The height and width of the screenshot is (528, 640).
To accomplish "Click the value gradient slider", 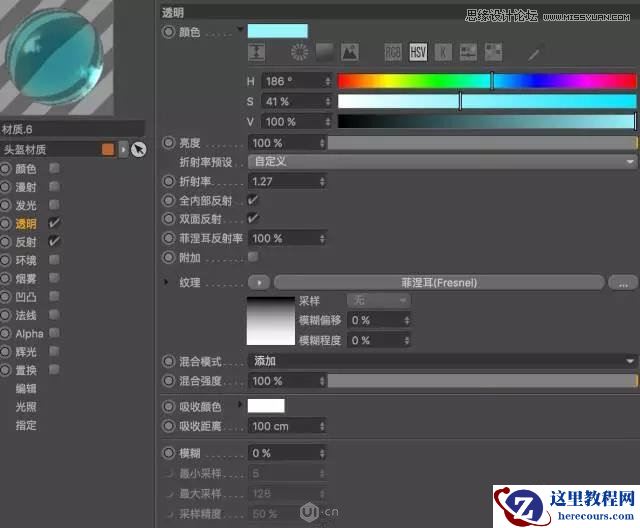I will click(x=487, y=121).
